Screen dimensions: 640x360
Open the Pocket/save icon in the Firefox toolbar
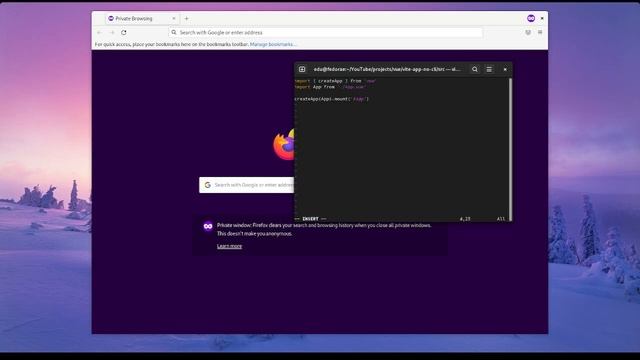(528, 32)
